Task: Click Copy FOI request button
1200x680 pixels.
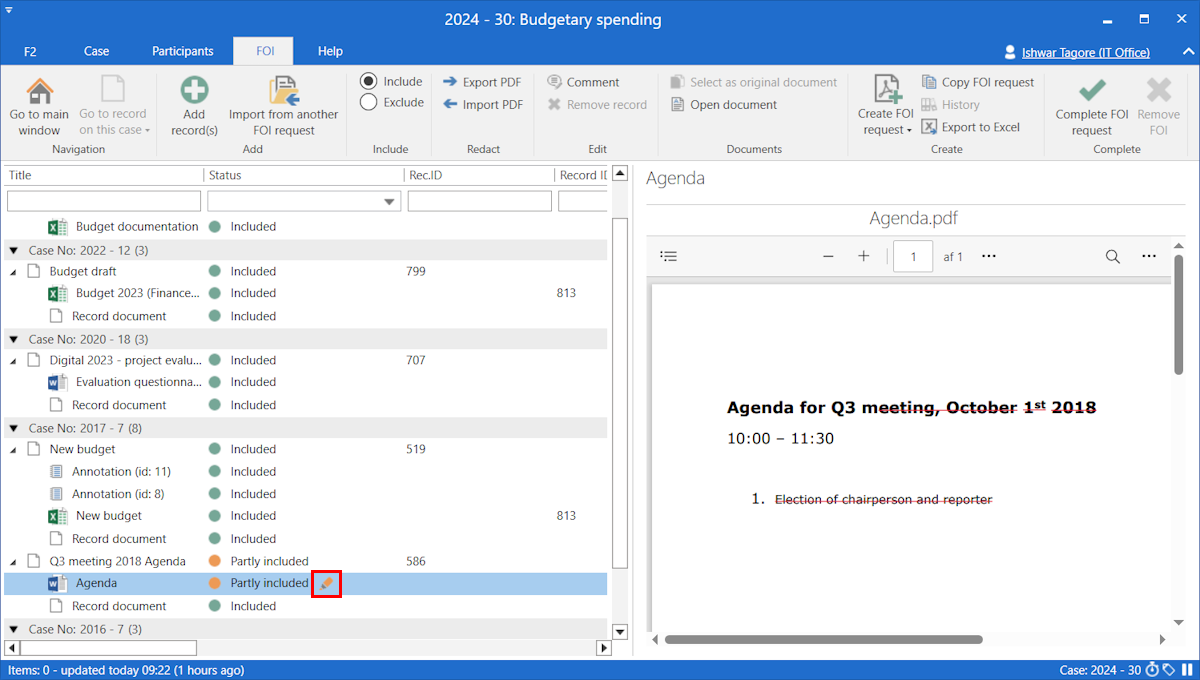Action: [977, 82]
